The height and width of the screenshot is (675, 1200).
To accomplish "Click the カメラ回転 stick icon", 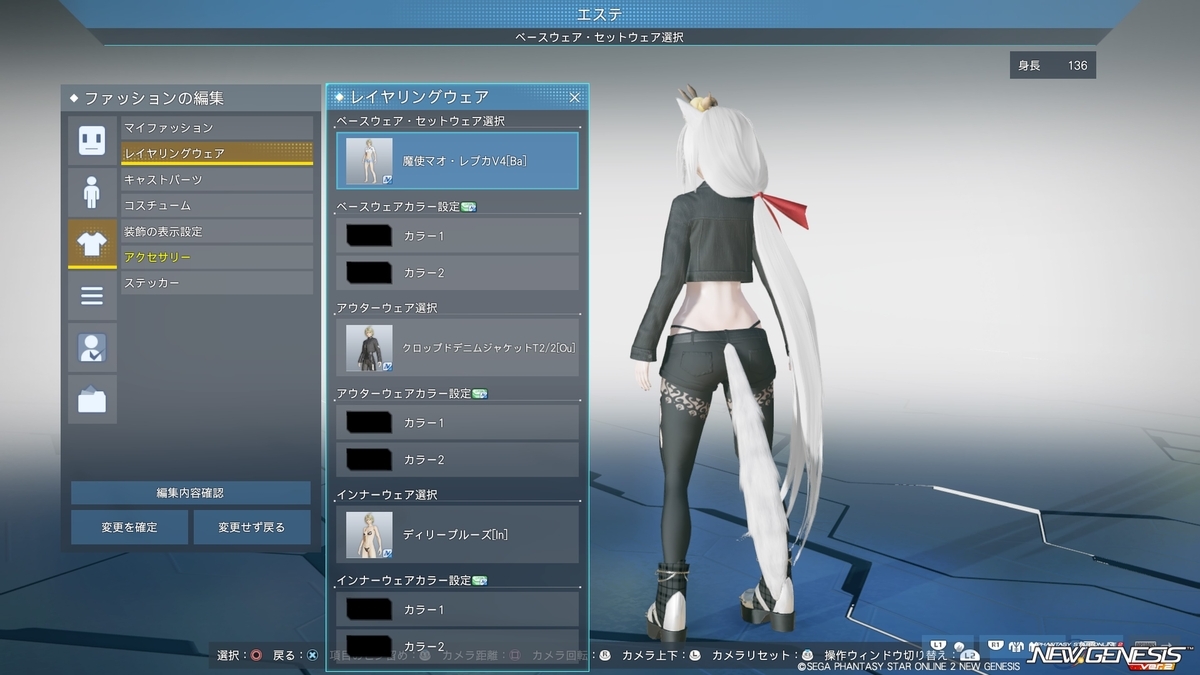I will (x=605, y=656).
